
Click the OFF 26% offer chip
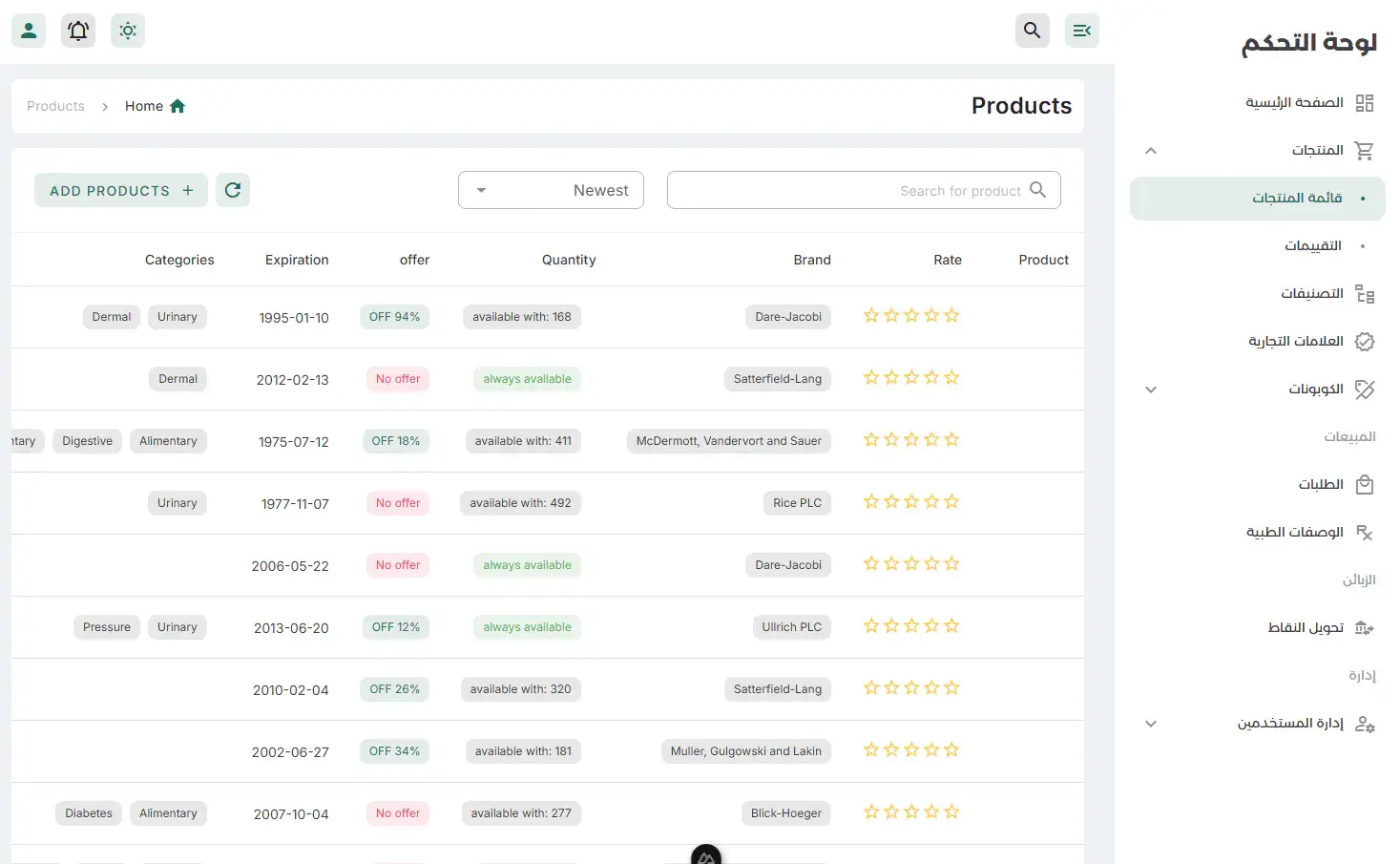pyautogui.click(x=394, y=689)
